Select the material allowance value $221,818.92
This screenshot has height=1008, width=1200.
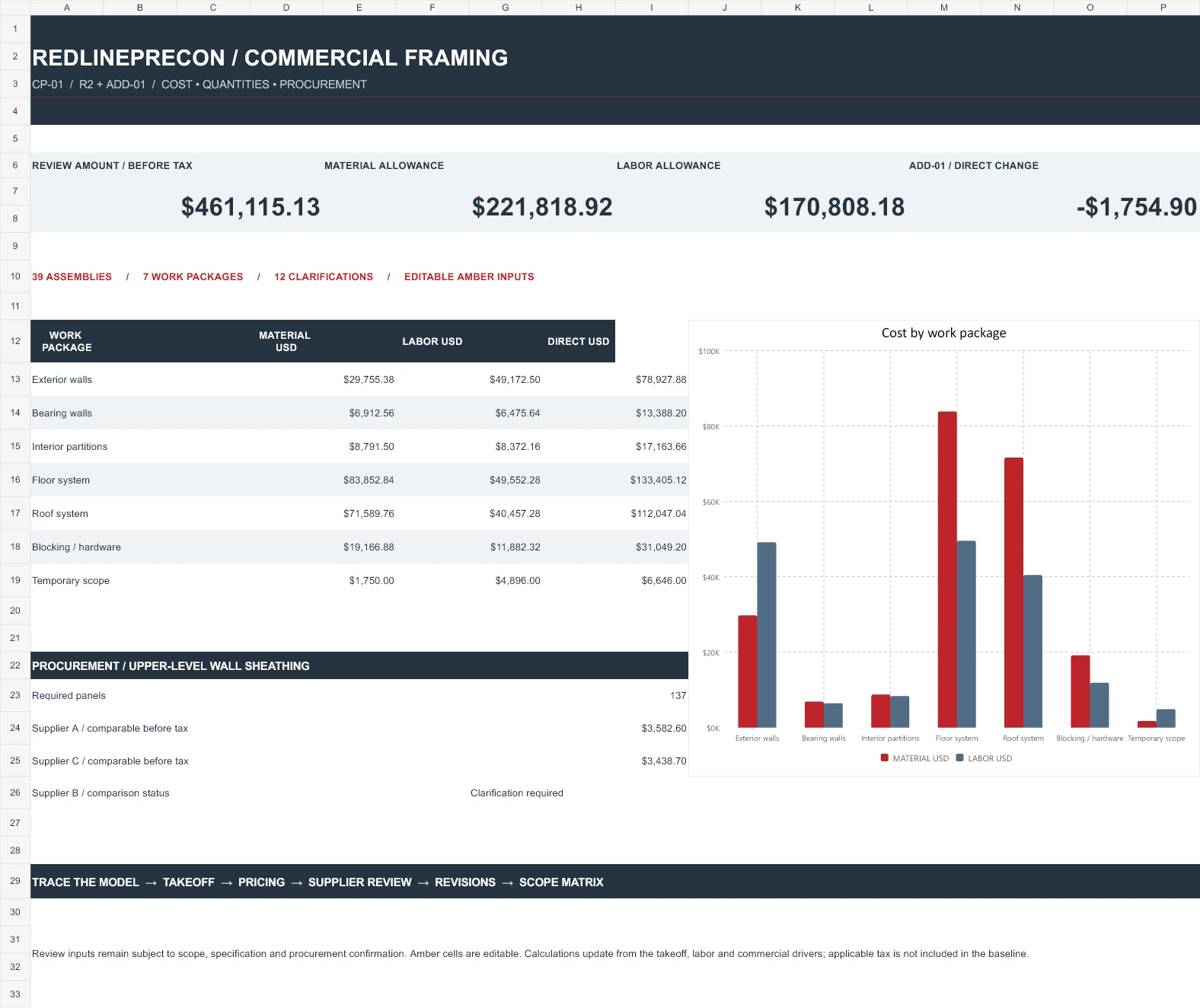pos(542,207)
